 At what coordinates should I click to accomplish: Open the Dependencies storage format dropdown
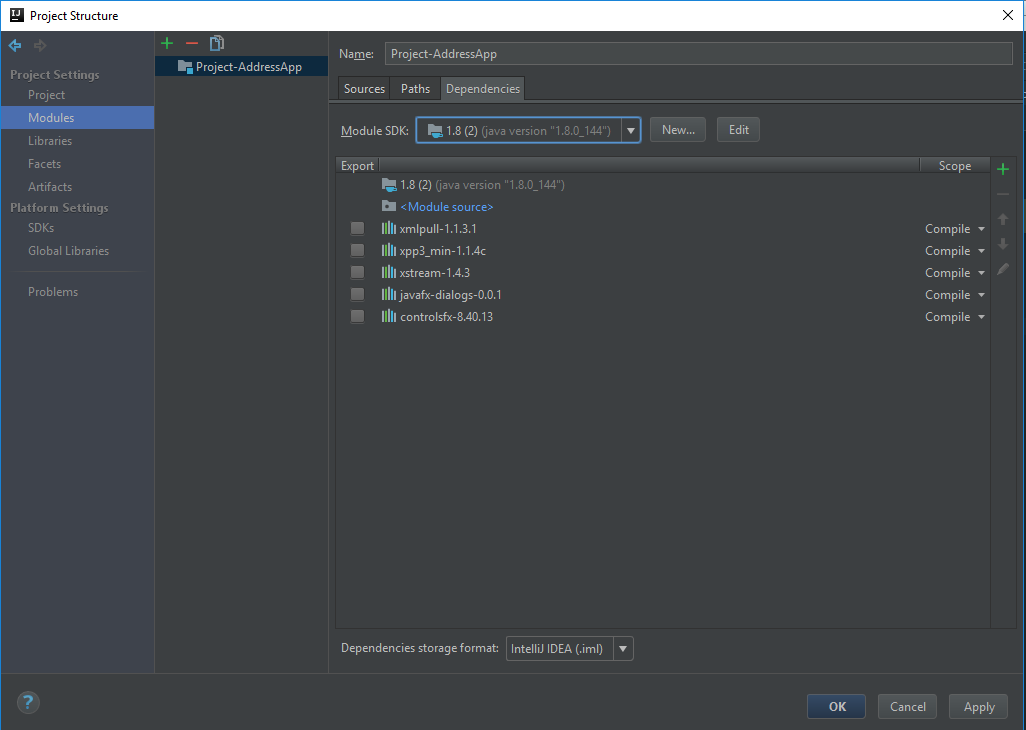click(623, 648)
